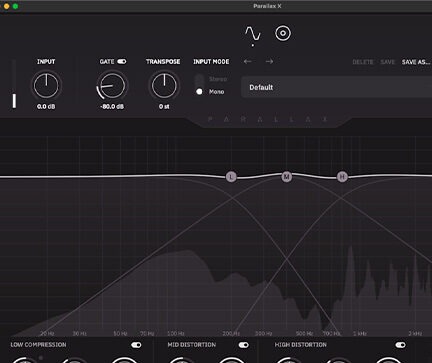Click the Input gain knob
This screenshot has height=363, width=432.
(46, 86)
